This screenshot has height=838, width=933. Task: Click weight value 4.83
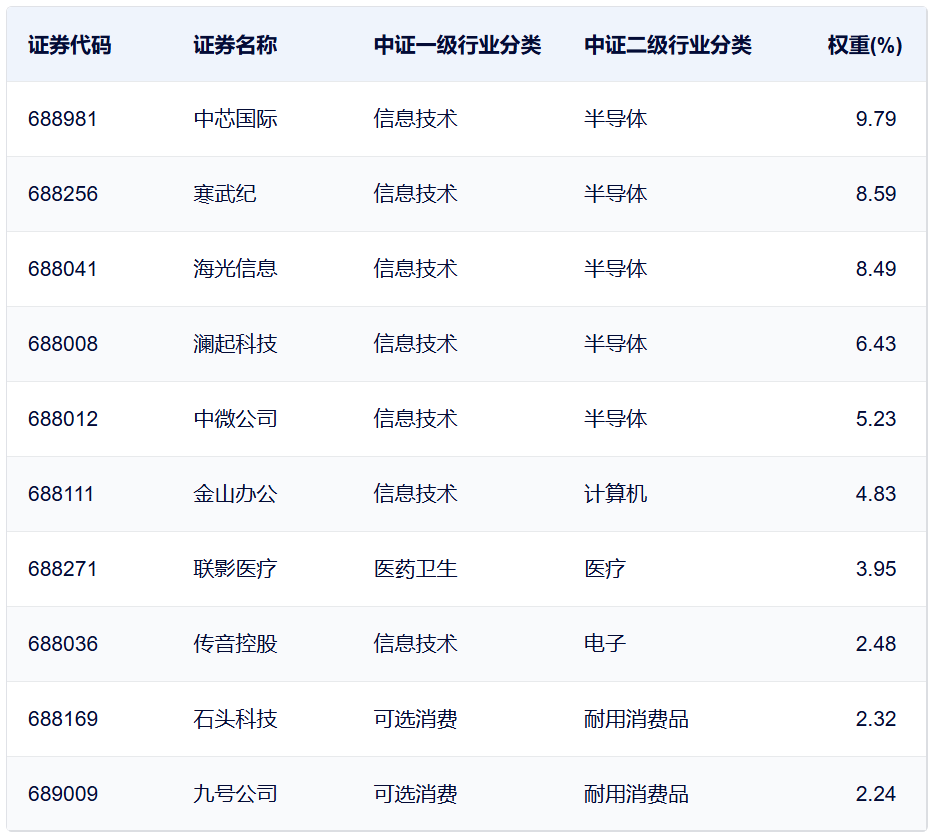coord(876,494)
